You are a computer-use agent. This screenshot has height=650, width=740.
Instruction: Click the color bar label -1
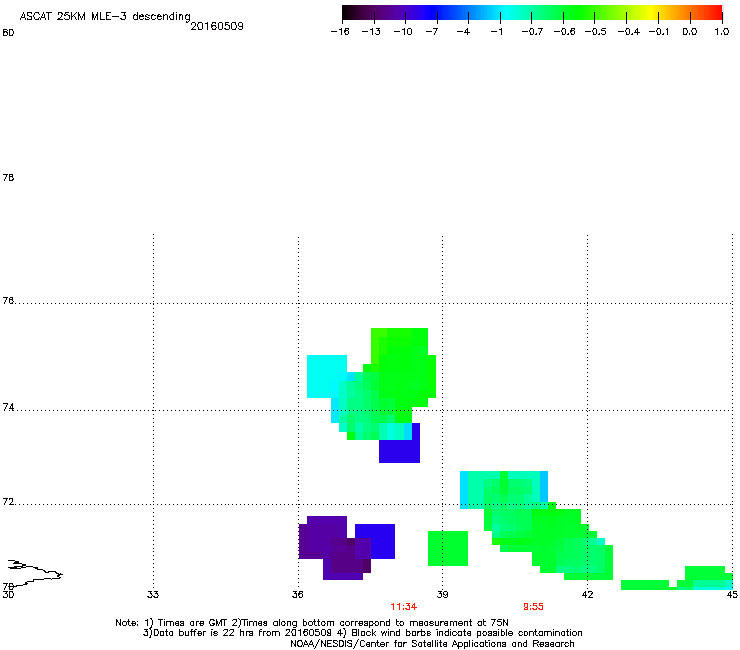[x=496, y=32]
